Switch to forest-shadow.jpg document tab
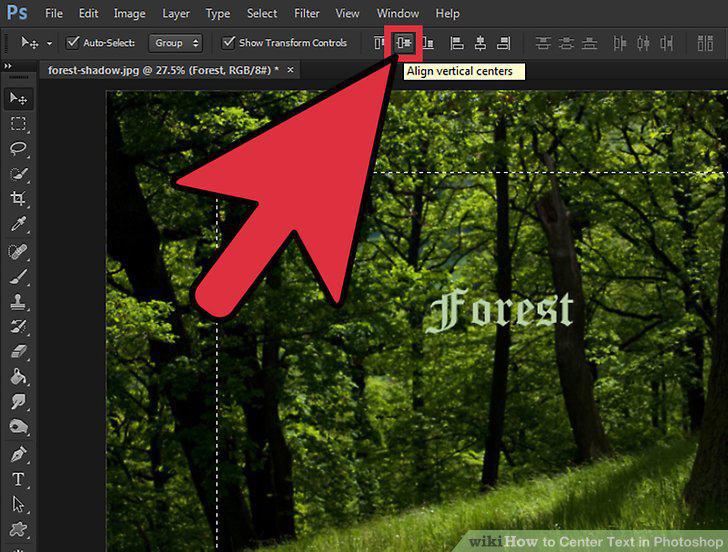 click(x=163, y=70)
